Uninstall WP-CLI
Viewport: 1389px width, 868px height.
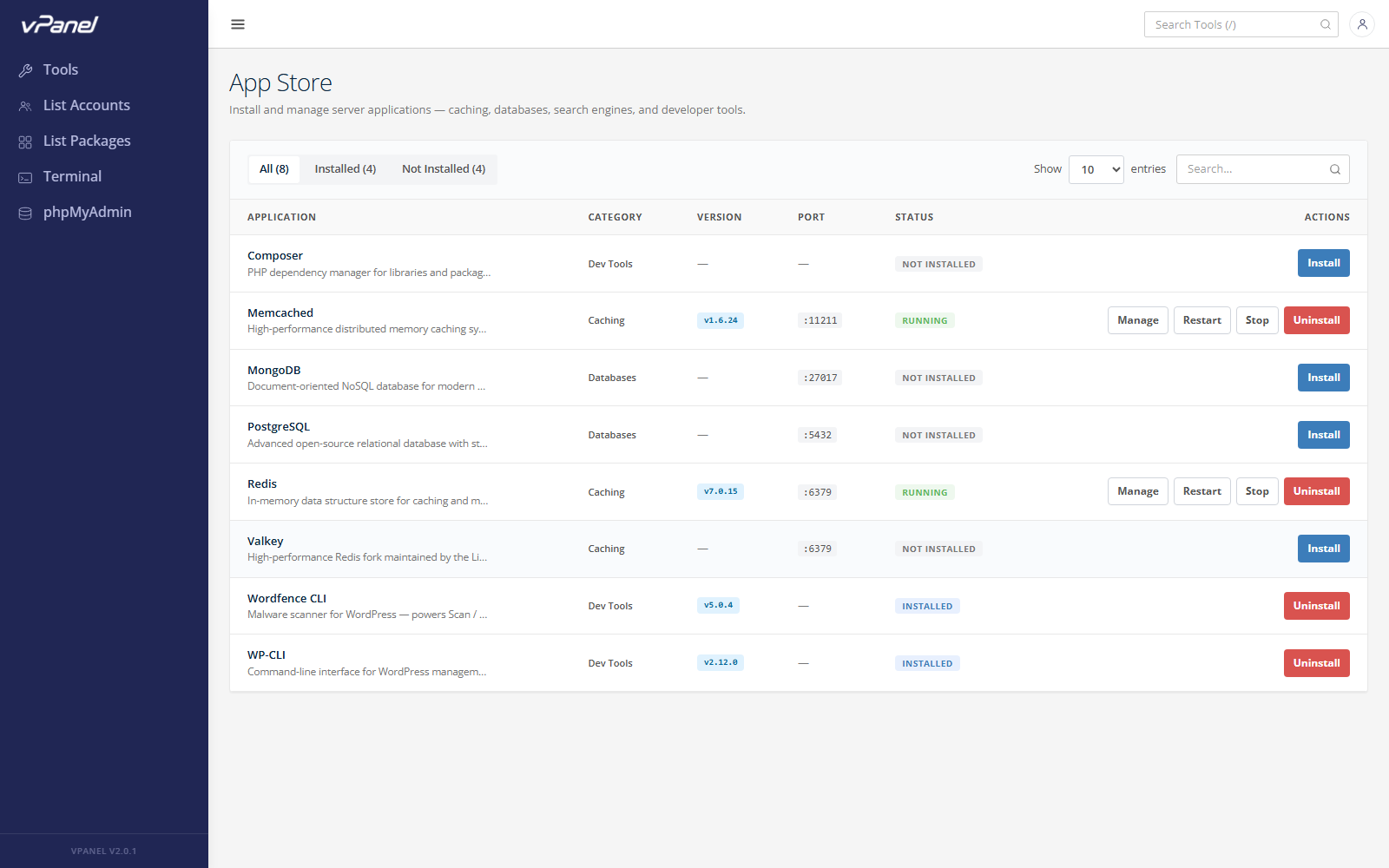[1317, 663]
